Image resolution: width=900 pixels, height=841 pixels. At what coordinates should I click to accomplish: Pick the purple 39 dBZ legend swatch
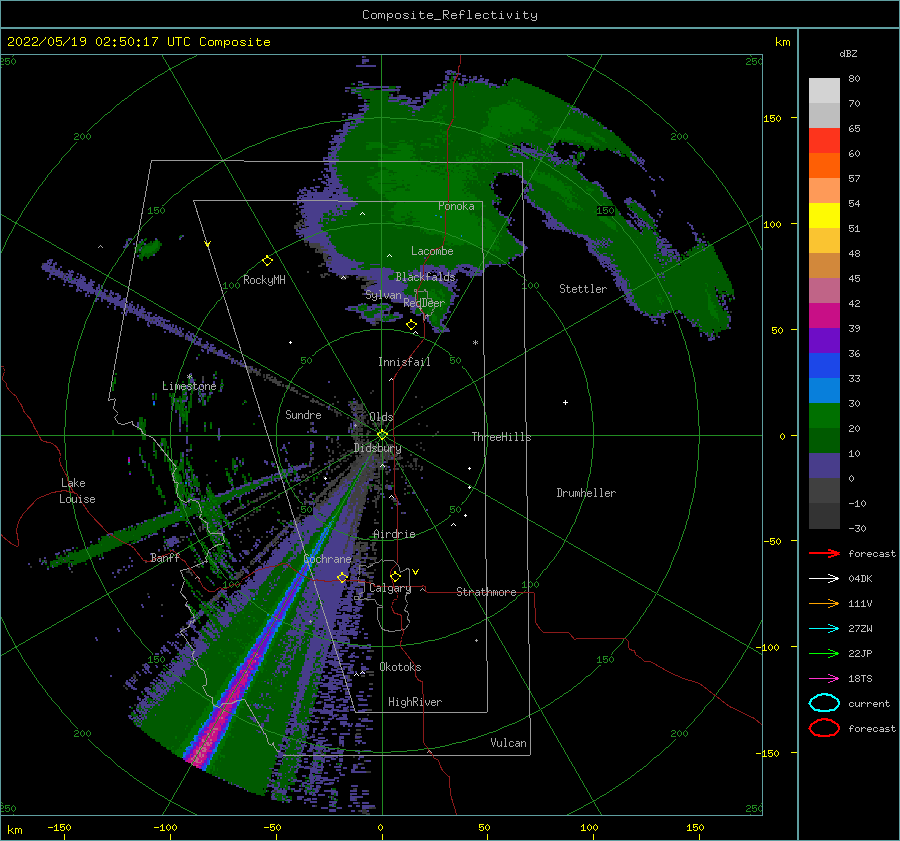point(824,341)
